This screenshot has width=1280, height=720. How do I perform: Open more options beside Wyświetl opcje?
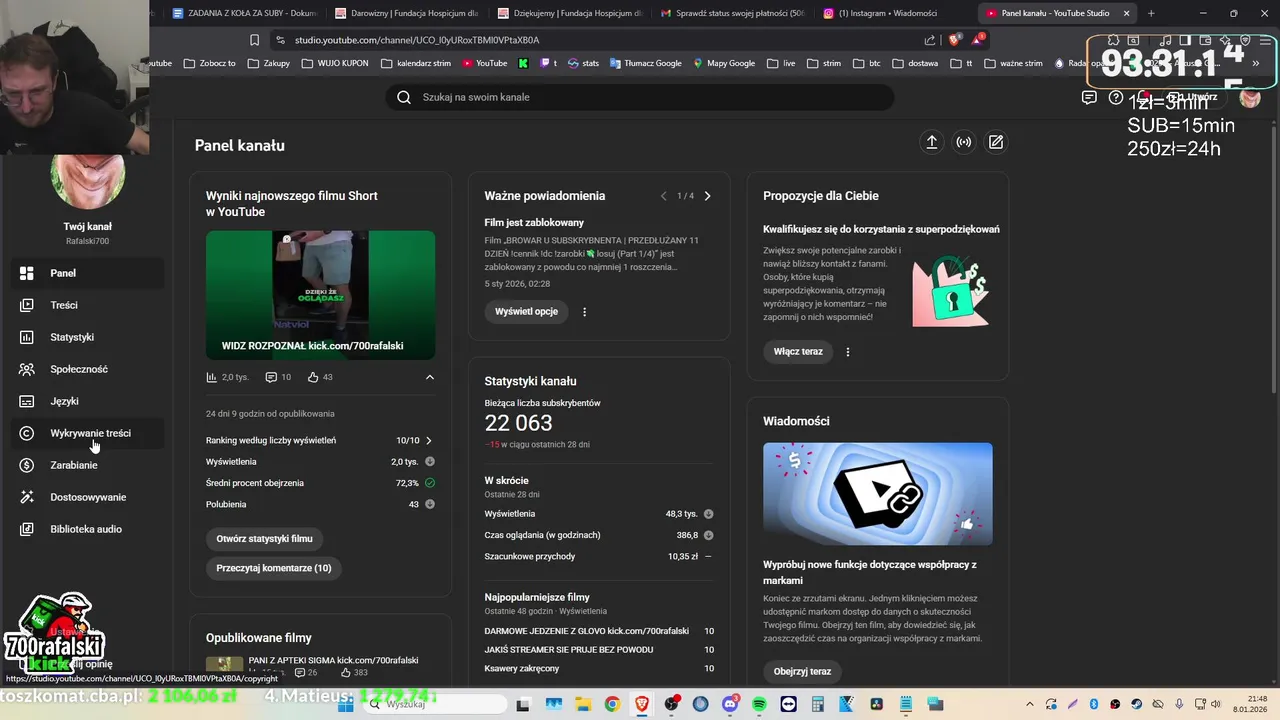(x=585, y=311)
